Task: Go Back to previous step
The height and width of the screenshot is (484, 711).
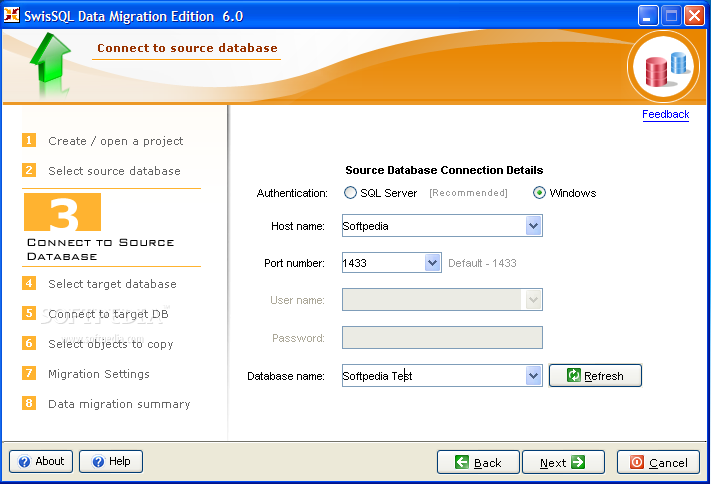Action: point(478,462)
